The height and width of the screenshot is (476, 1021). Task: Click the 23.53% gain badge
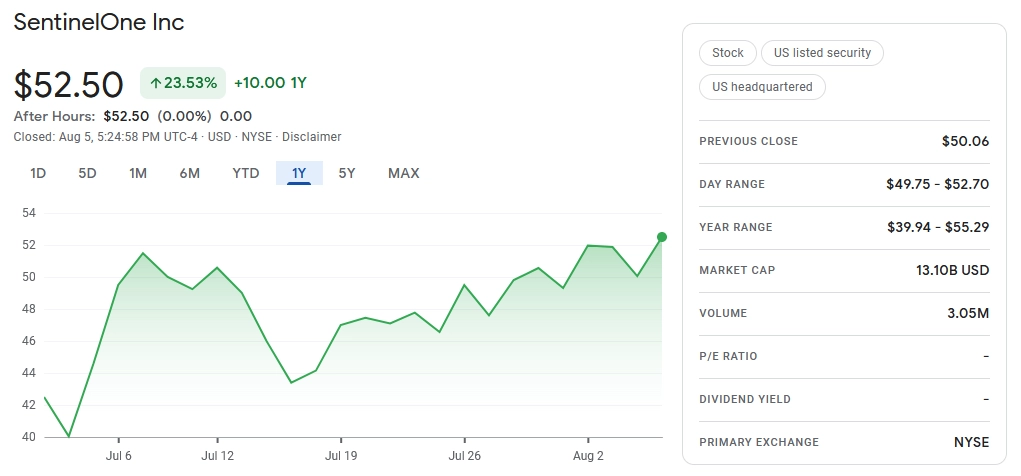point(183,83)
